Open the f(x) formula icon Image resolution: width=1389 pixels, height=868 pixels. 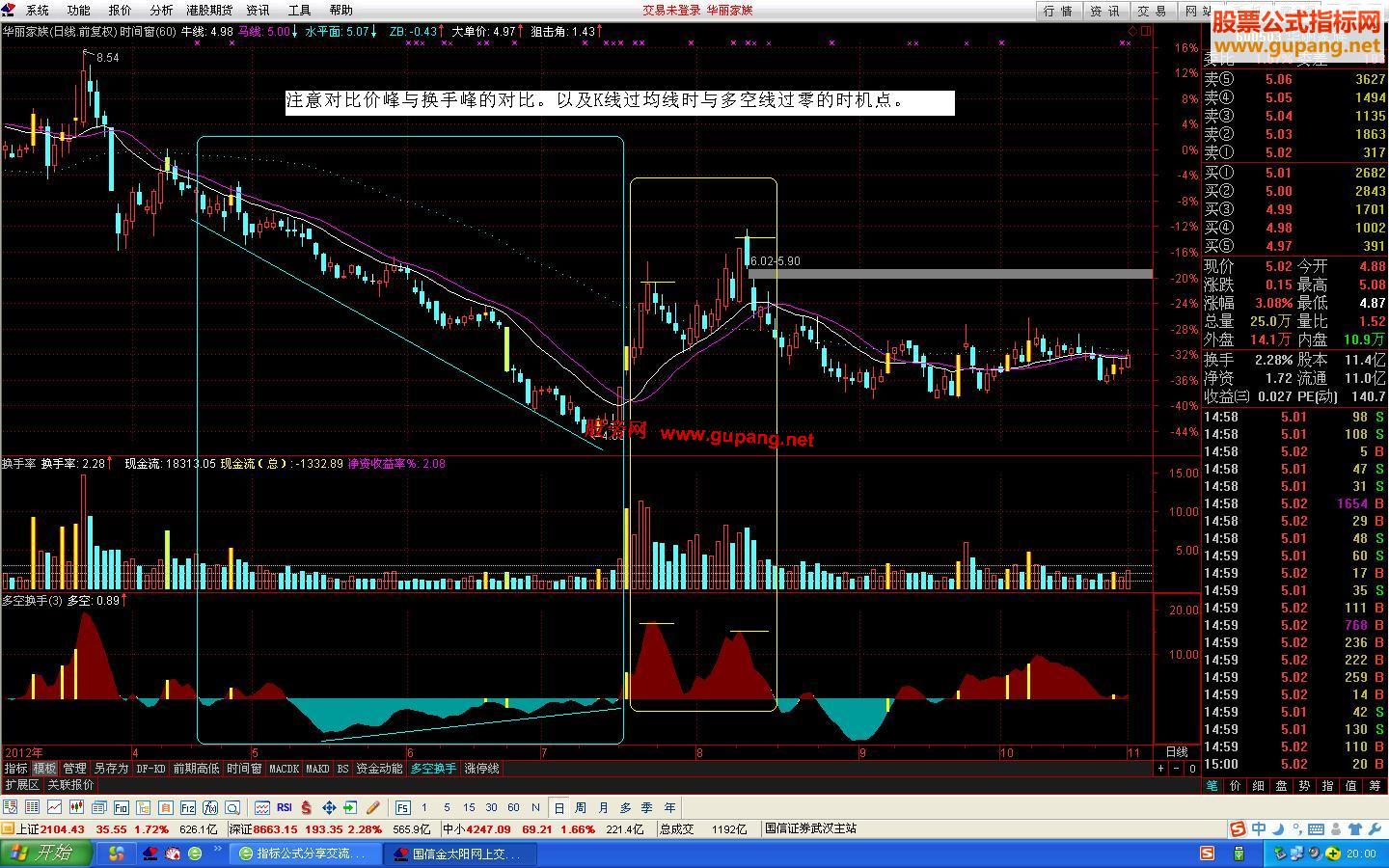[x=210, y=807]
